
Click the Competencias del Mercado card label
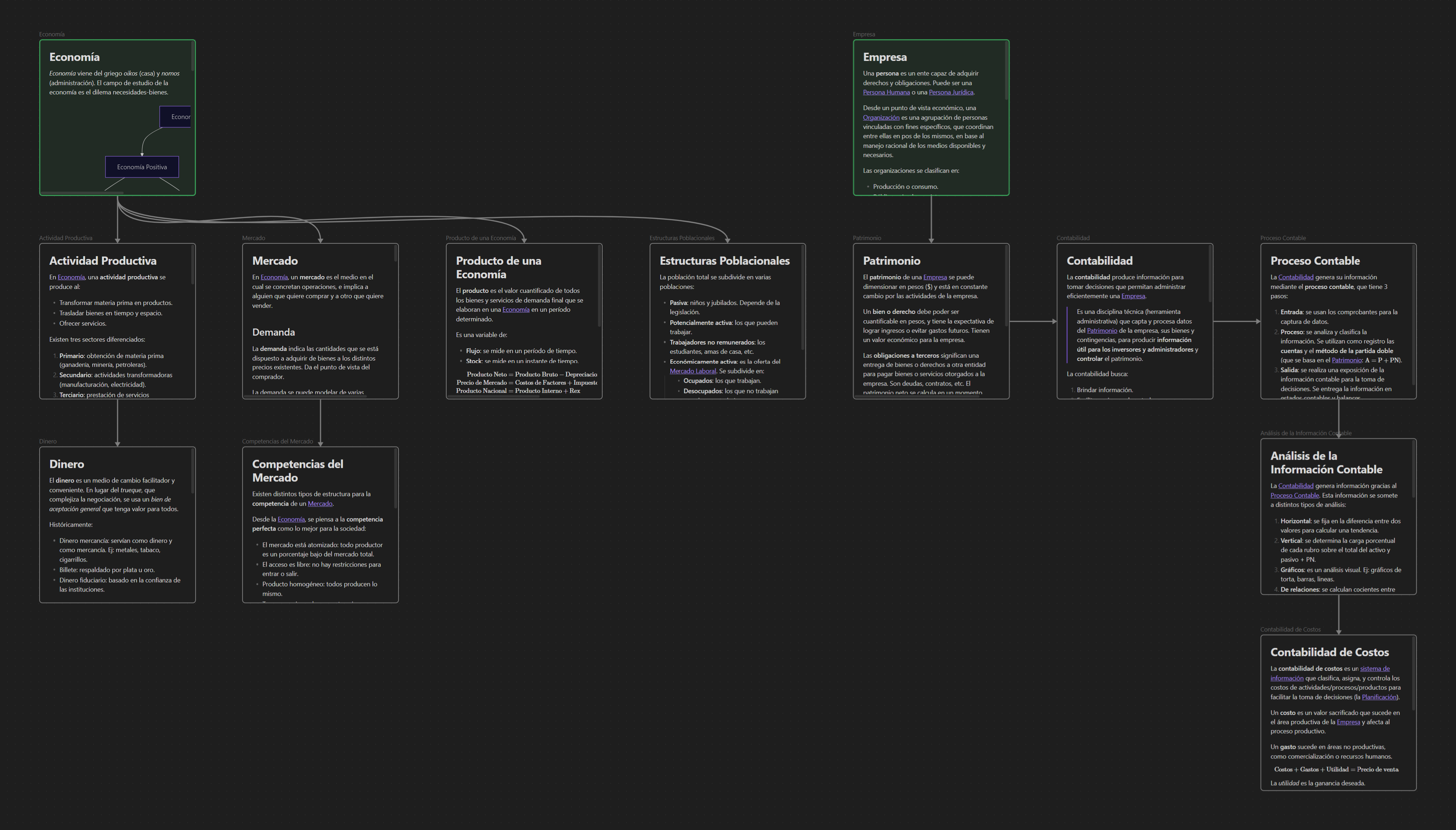pos(278,442)
